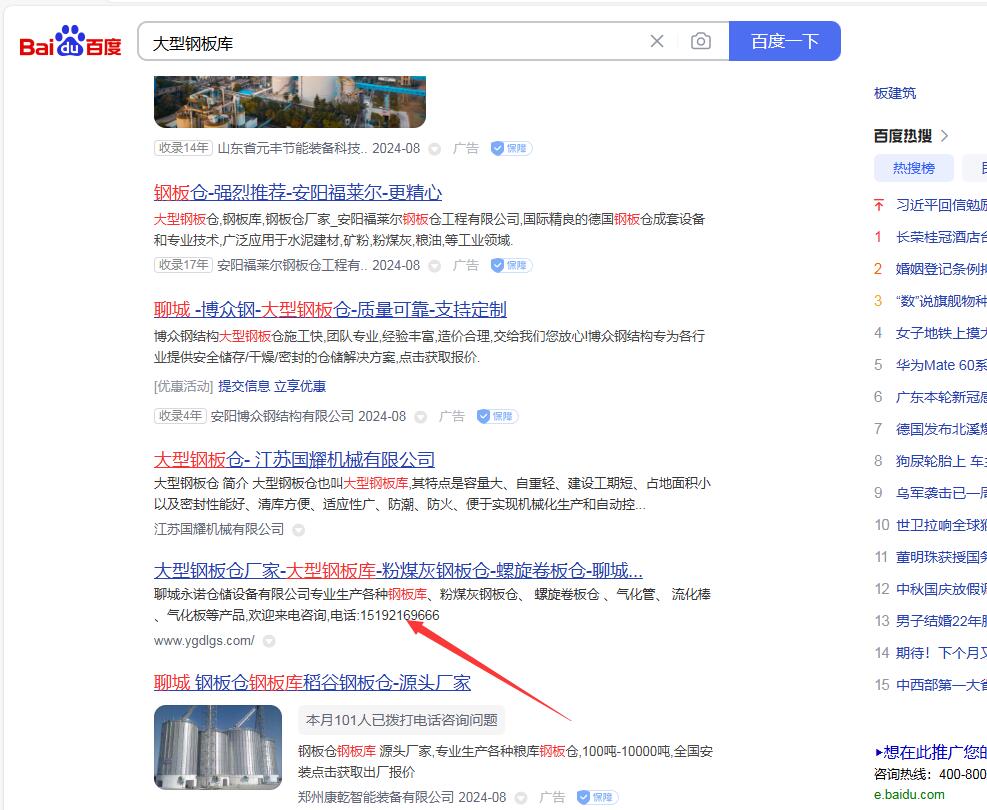This screenshot has width=987, height=810.
Task: Open result 钢板仓-强烈推荐-安阳福莱尔-更精心
Action: coord(298,193)
